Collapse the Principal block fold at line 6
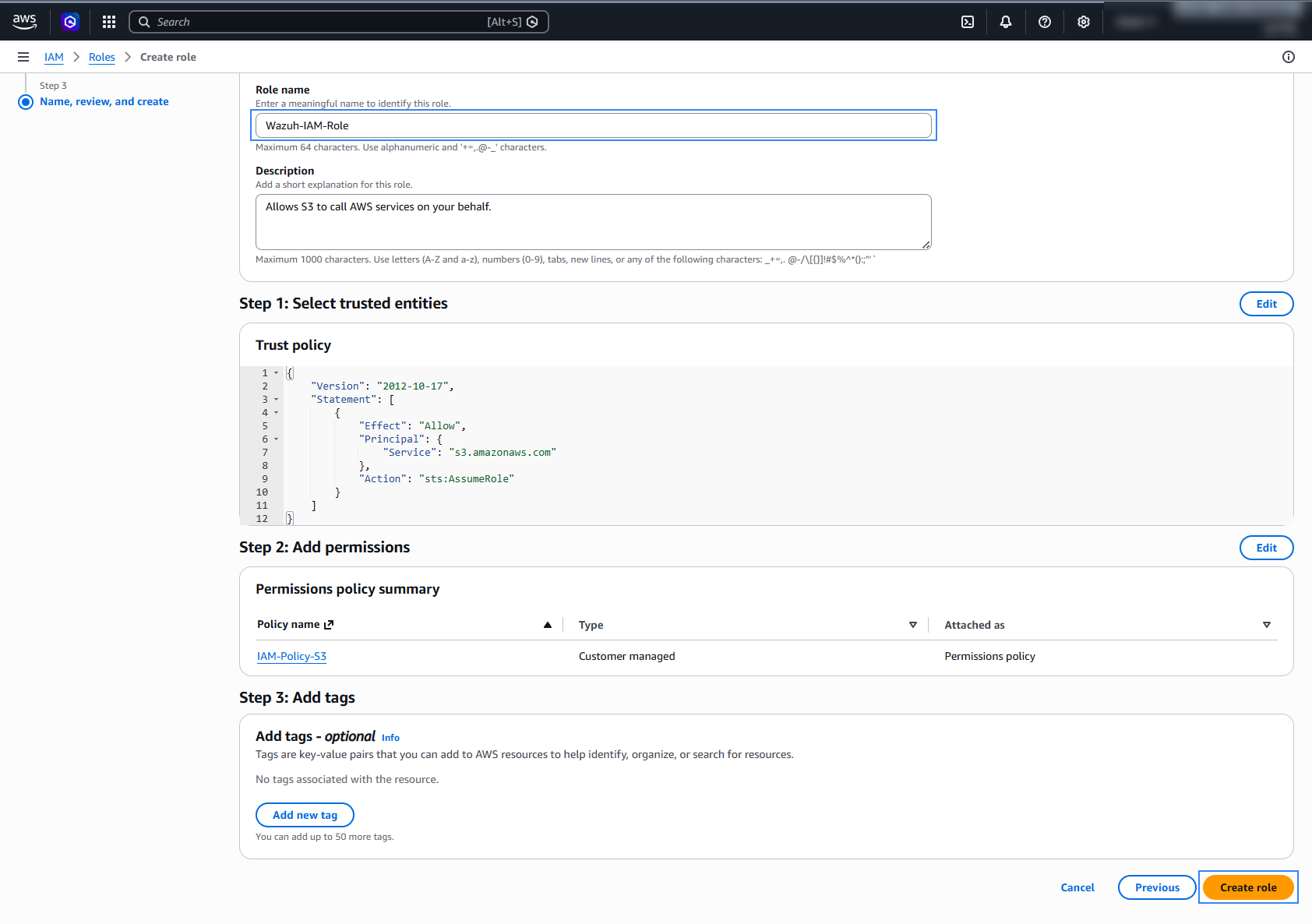 click(x=276, y=439)
